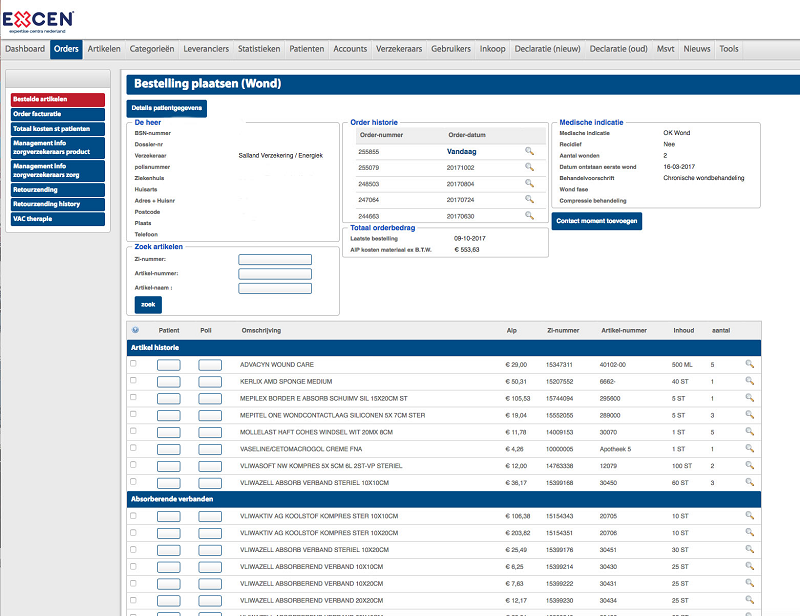The image size is (800, 616).
Task: Go to Statistieken tab
Action: coord(259,49)
